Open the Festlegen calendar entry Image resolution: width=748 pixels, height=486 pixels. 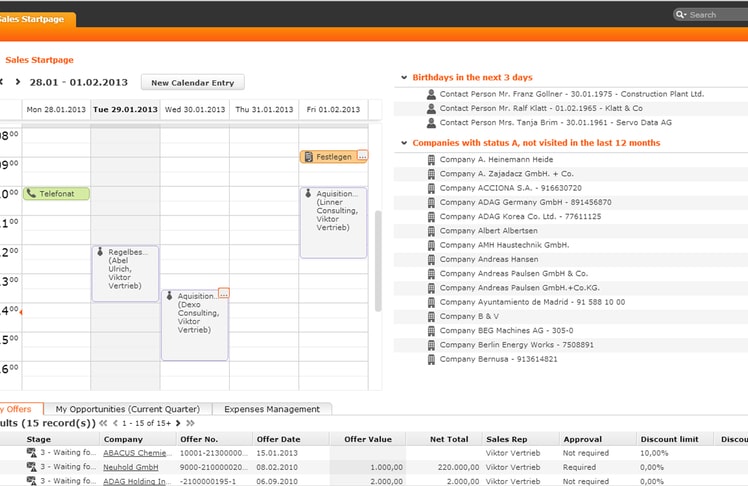pyautogui.click(x=333, y=157)
